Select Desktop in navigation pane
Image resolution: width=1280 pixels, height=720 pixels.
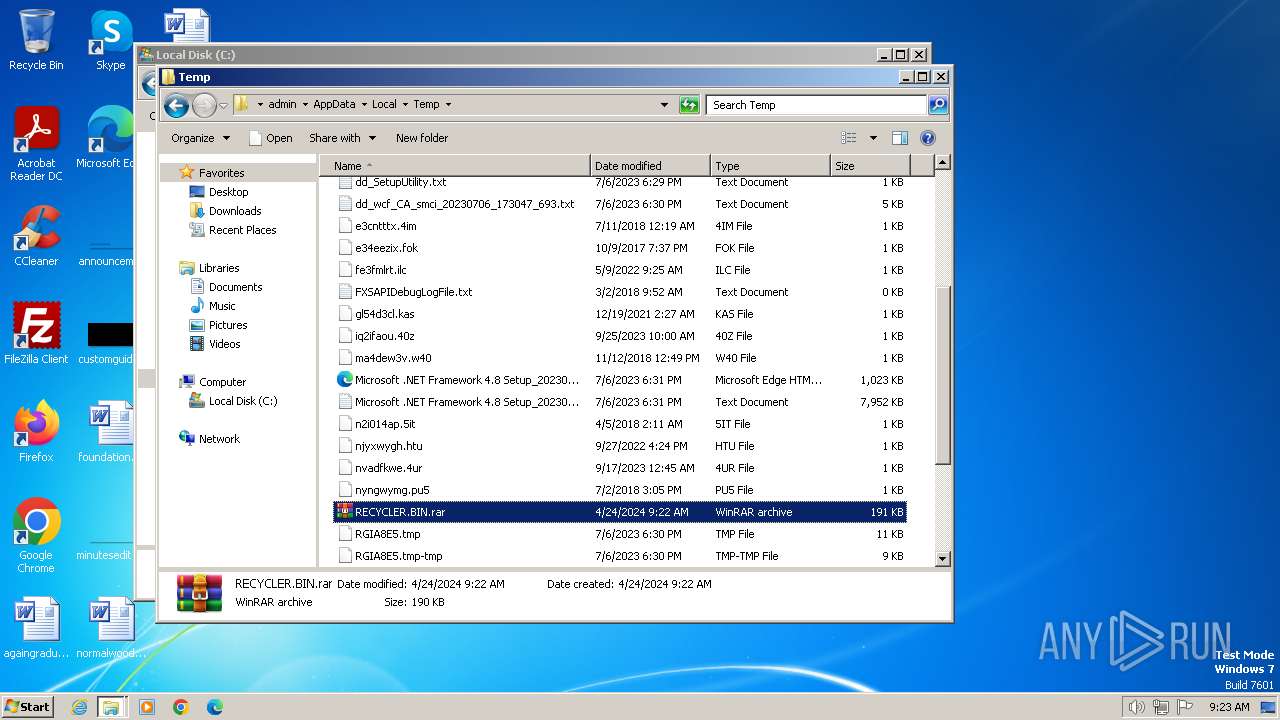point(228,192)
